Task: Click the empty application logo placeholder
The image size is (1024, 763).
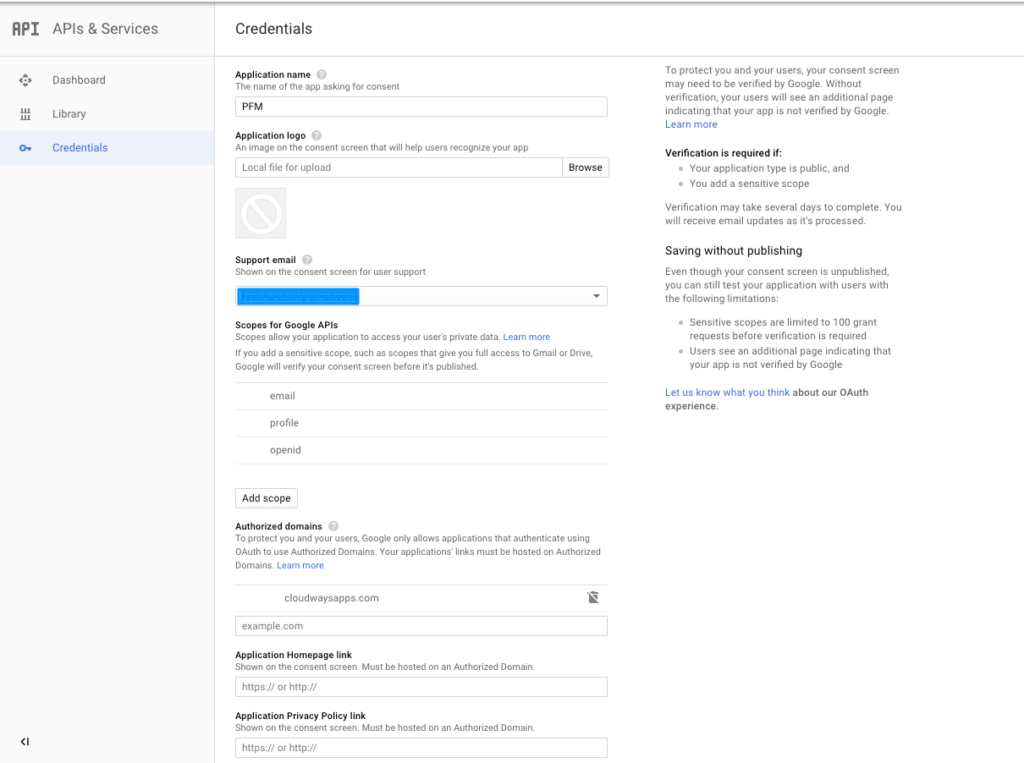Action: coord(261,213)
